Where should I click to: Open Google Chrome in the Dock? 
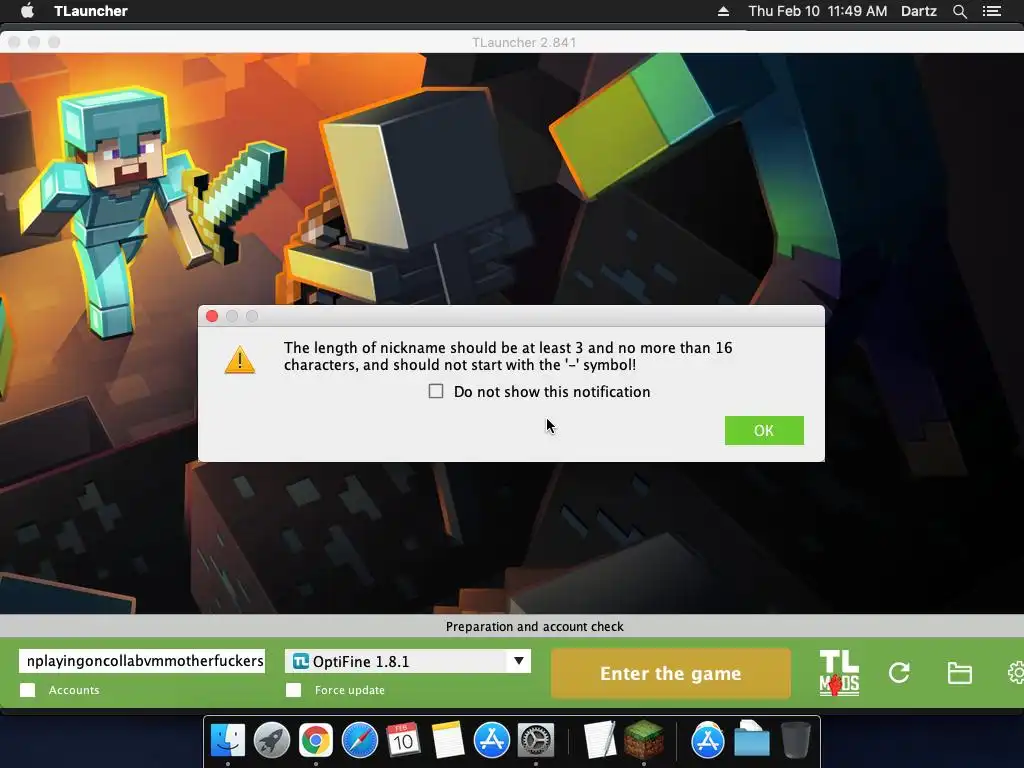pos(315,741)
